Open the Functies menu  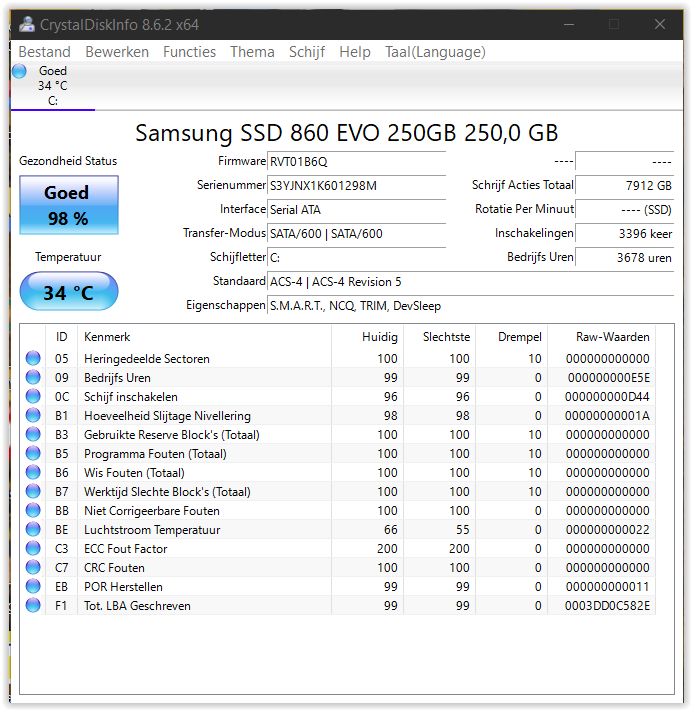click(190, 52)
